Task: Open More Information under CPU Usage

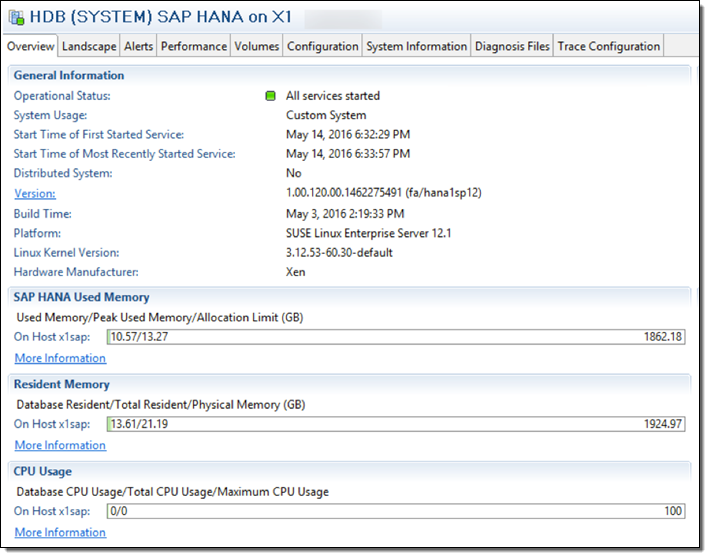Action: click(60, 532)
